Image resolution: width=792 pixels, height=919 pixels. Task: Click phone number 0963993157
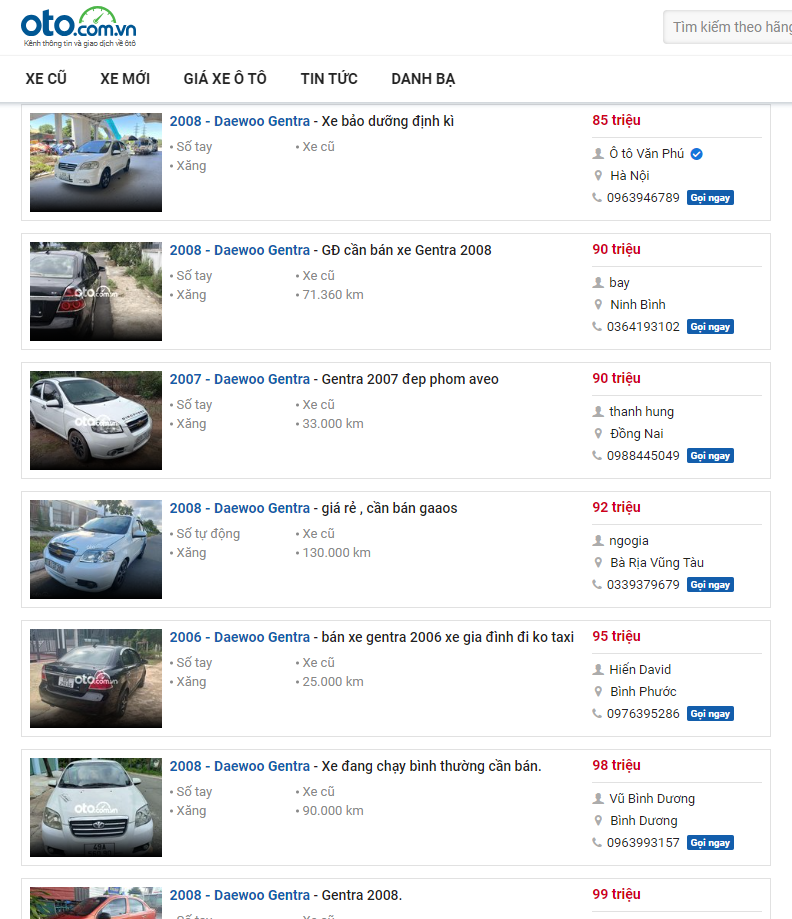coord(643,842)
